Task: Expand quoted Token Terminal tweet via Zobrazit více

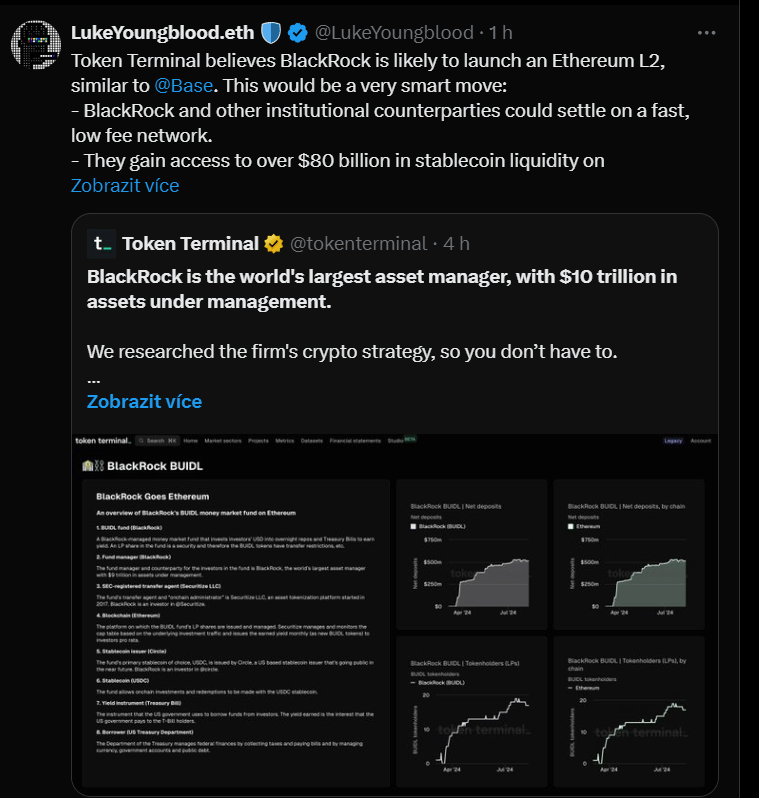Action: [144, 401]
